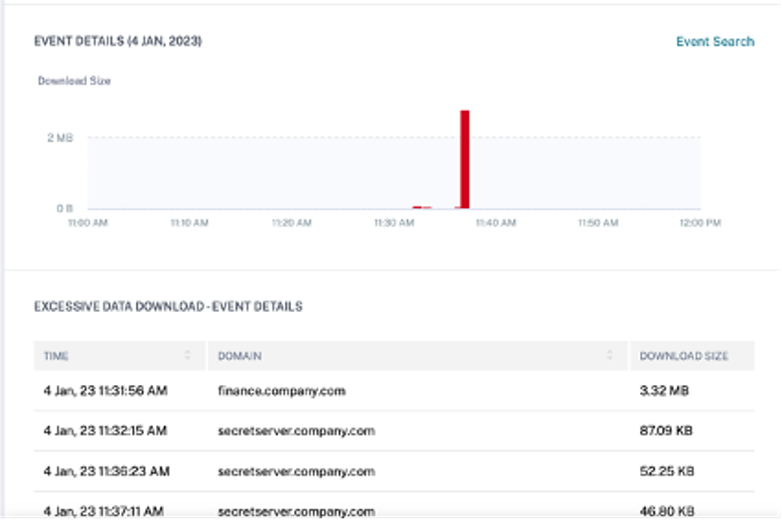Click the 52.25 KB download size cell
Image resolution: width=782 pixels, height=520 pixels.
click(667, 471)
